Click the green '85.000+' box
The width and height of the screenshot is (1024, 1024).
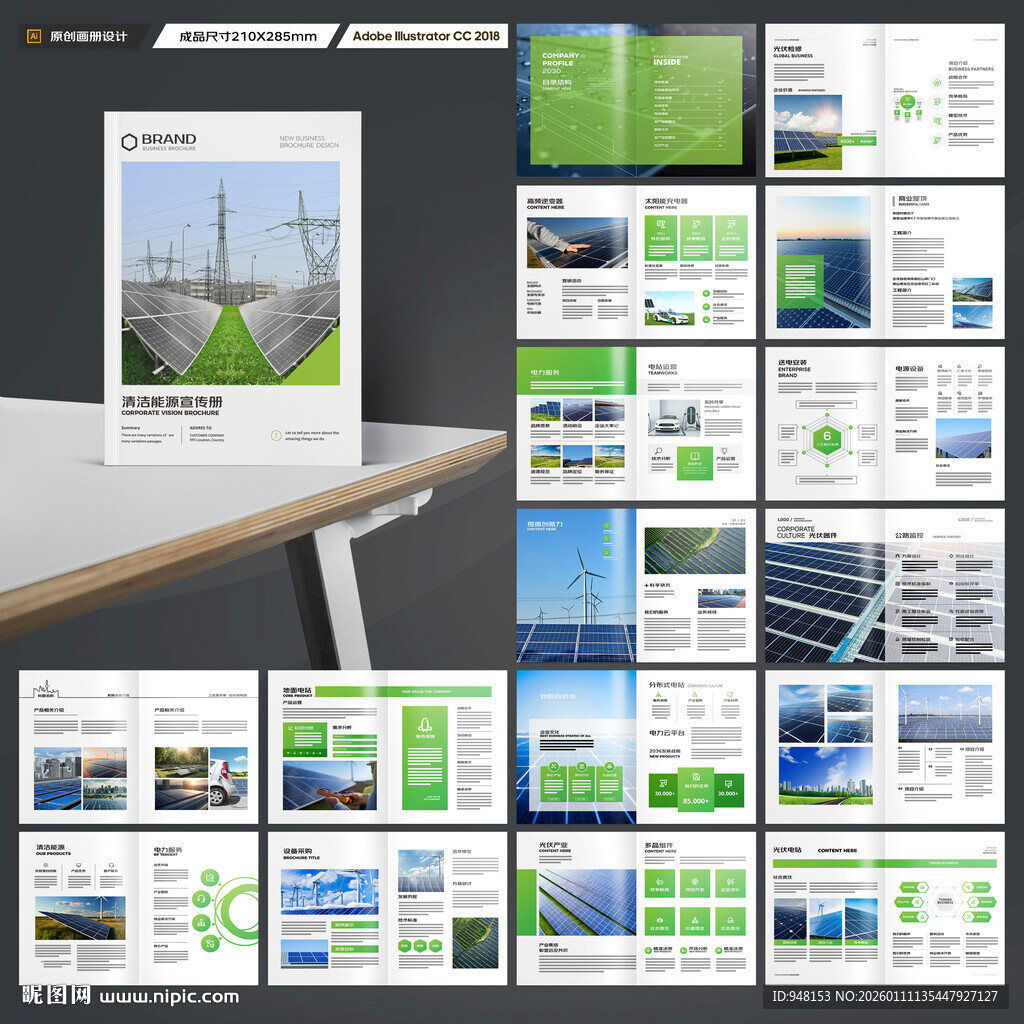coord(696,788)
